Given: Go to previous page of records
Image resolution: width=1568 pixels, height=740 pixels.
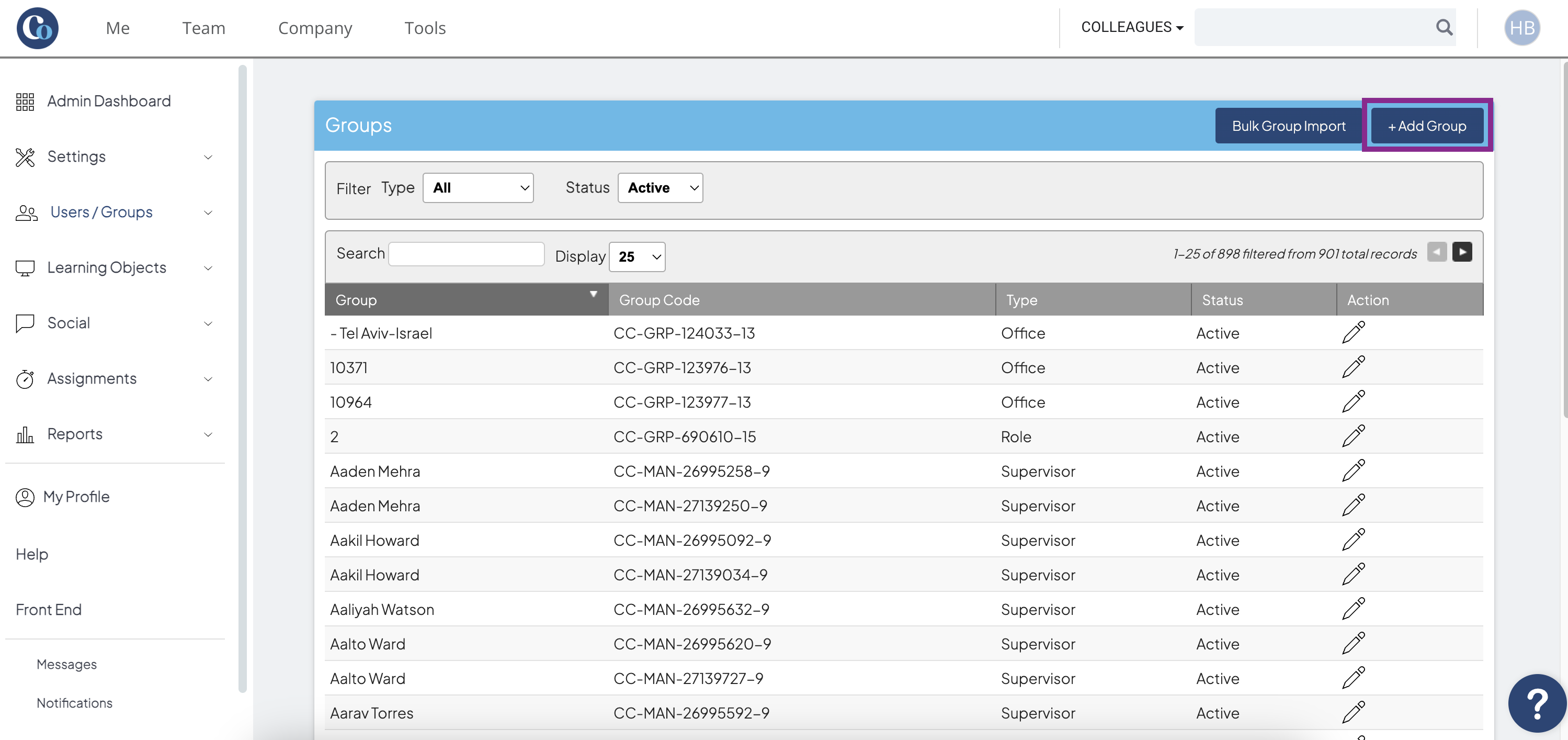Looking at the screenshot, I should tap(1437, 252).
